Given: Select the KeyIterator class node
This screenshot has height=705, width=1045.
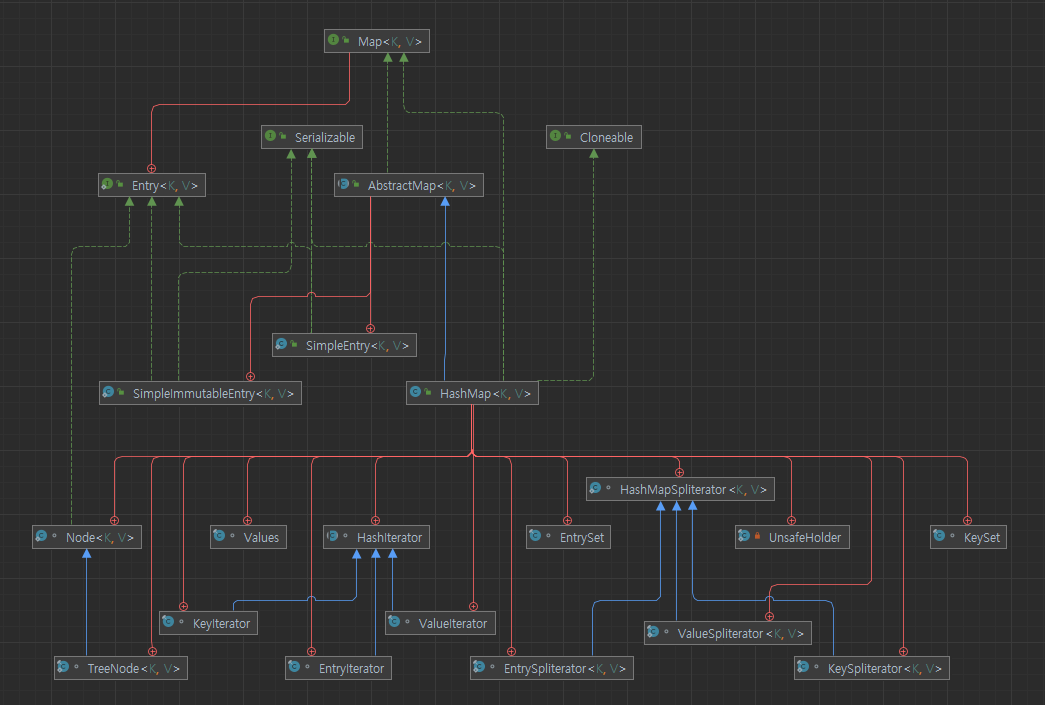Looking at the screenshot, I should pyautogui.click(x=209, y=623).
